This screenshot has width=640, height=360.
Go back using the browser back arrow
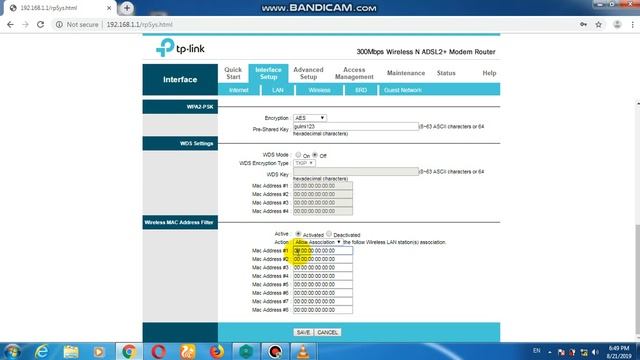[x=10, y=24]
